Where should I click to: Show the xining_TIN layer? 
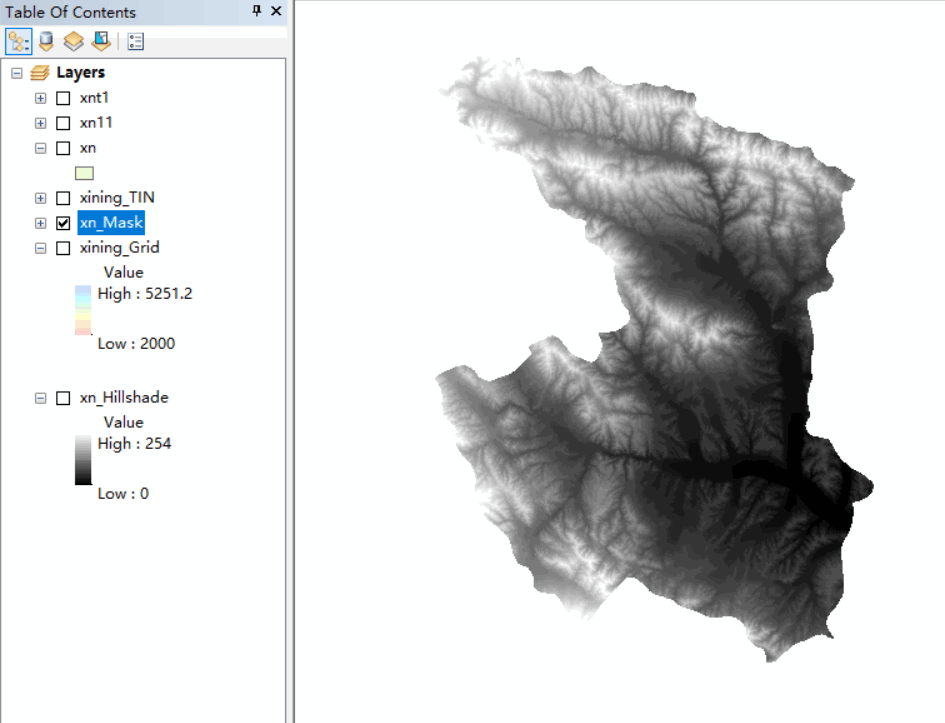pos(63,198)
